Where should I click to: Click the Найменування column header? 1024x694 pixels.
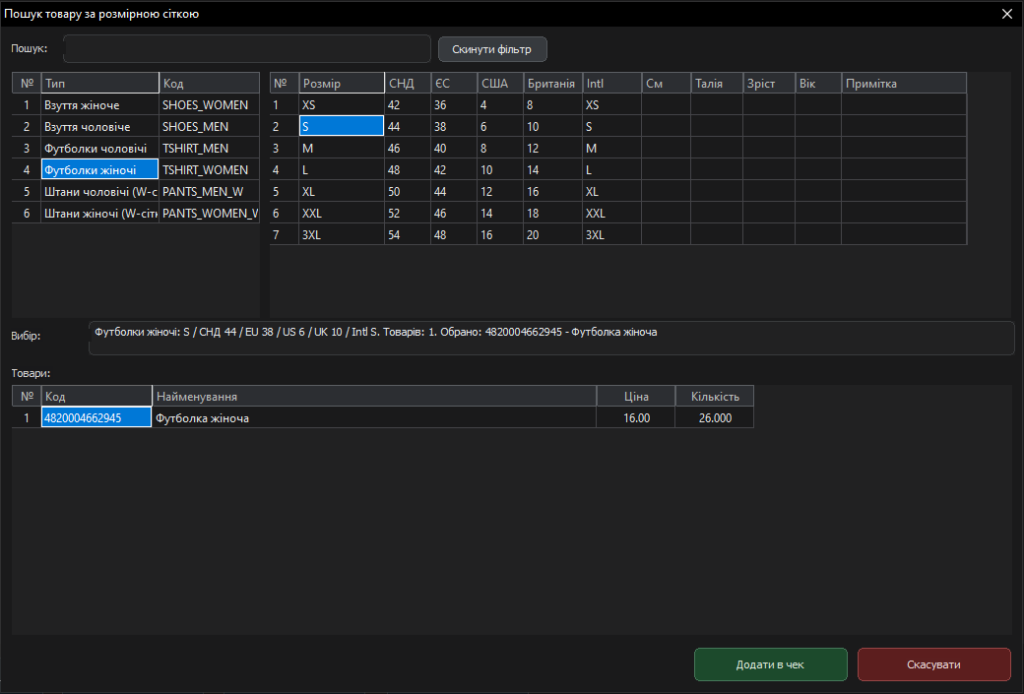[373, 396]
